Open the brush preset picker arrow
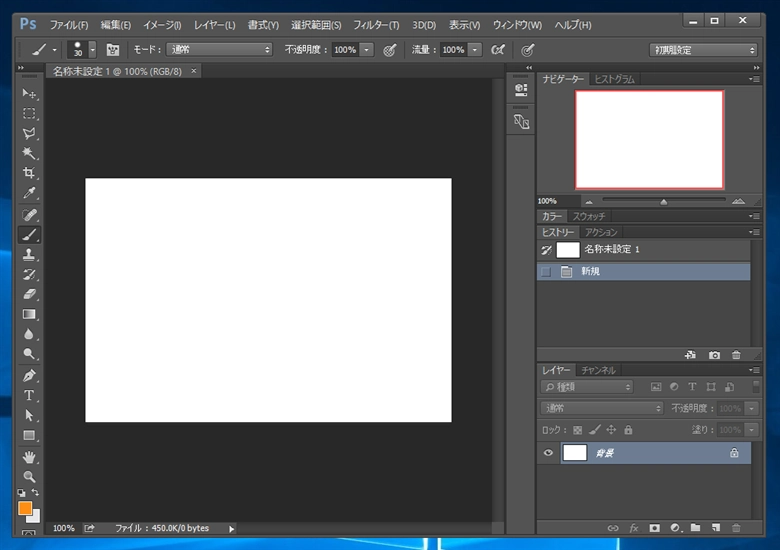780x550 pixels. pos(93,50)
